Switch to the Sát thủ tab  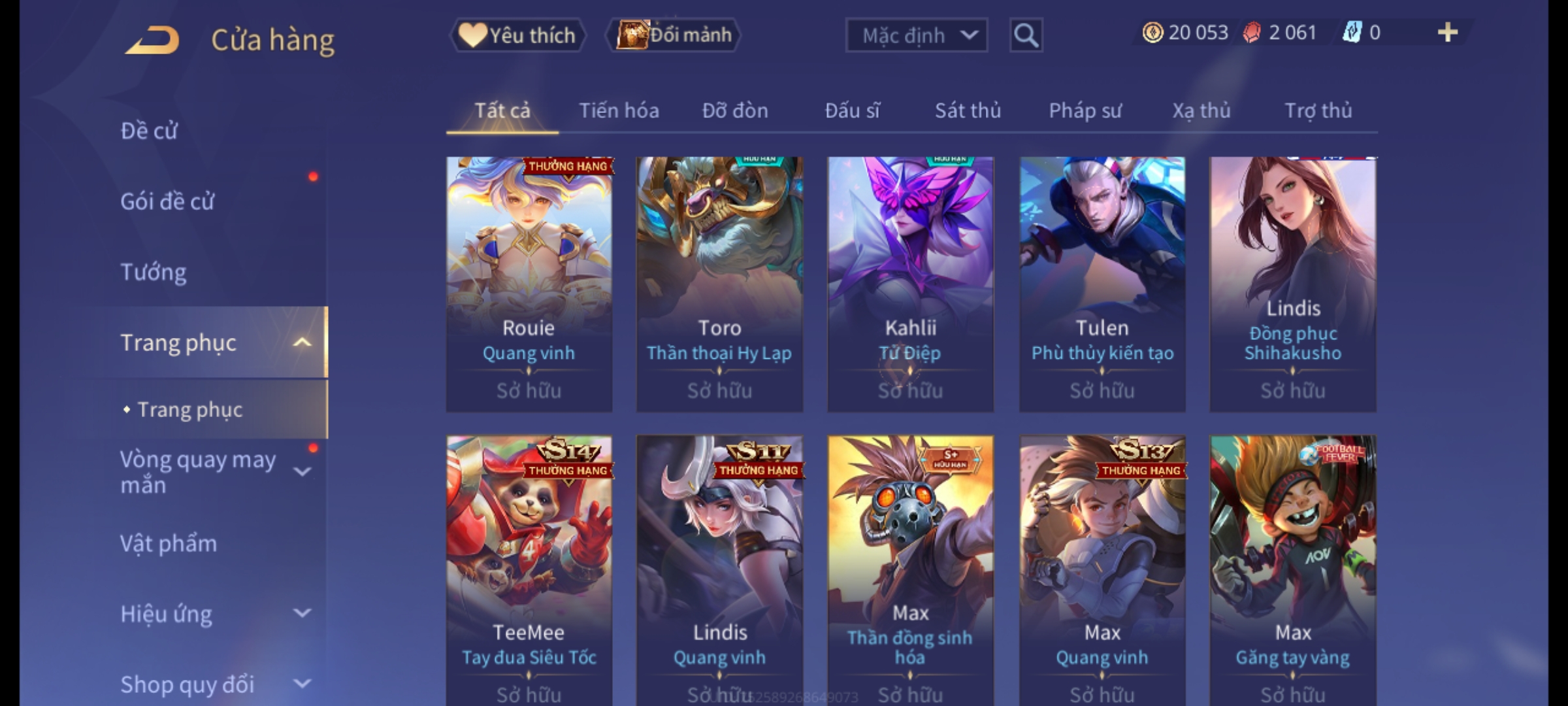968,110
